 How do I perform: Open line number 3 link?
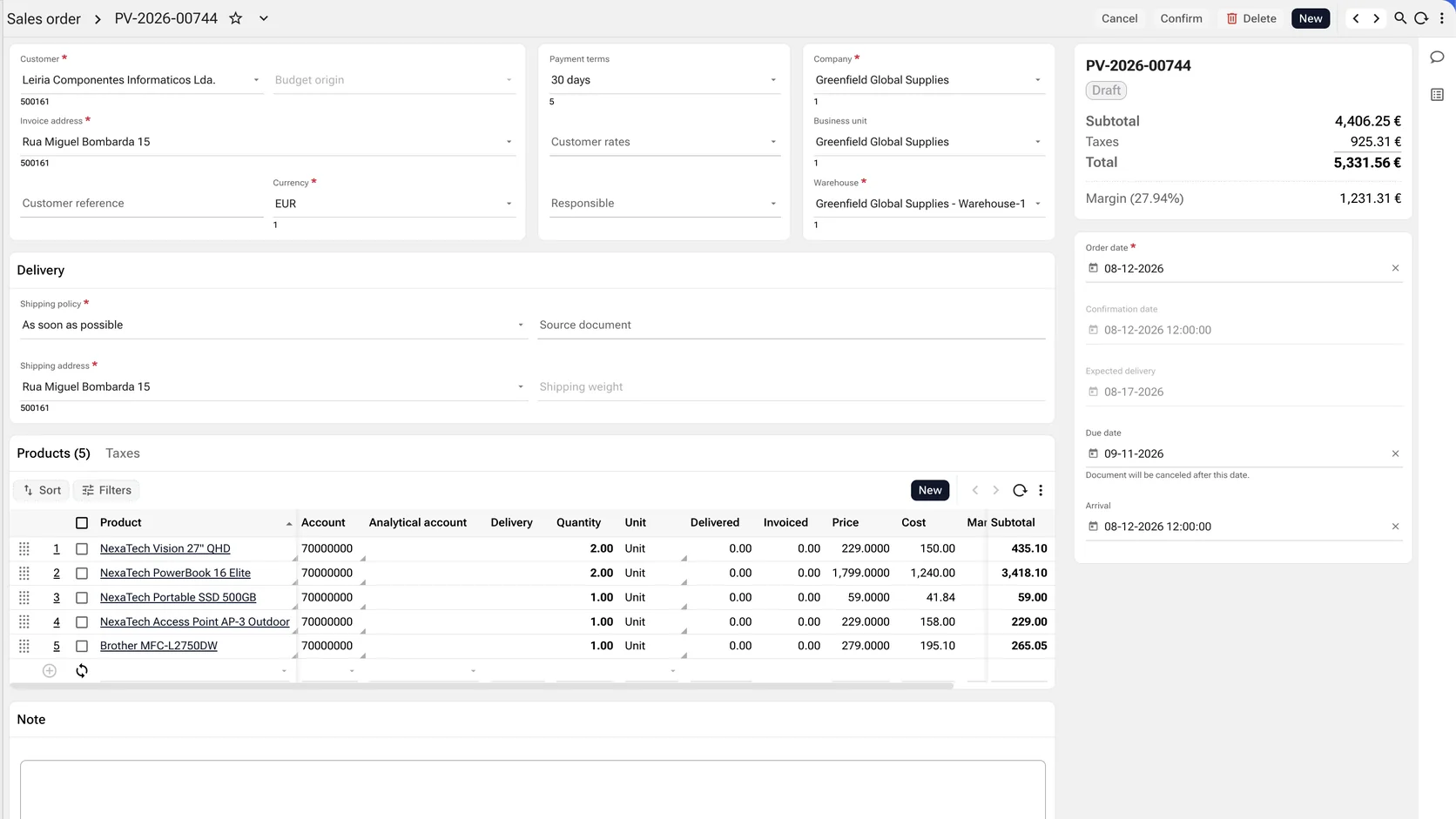pos(57,598)
